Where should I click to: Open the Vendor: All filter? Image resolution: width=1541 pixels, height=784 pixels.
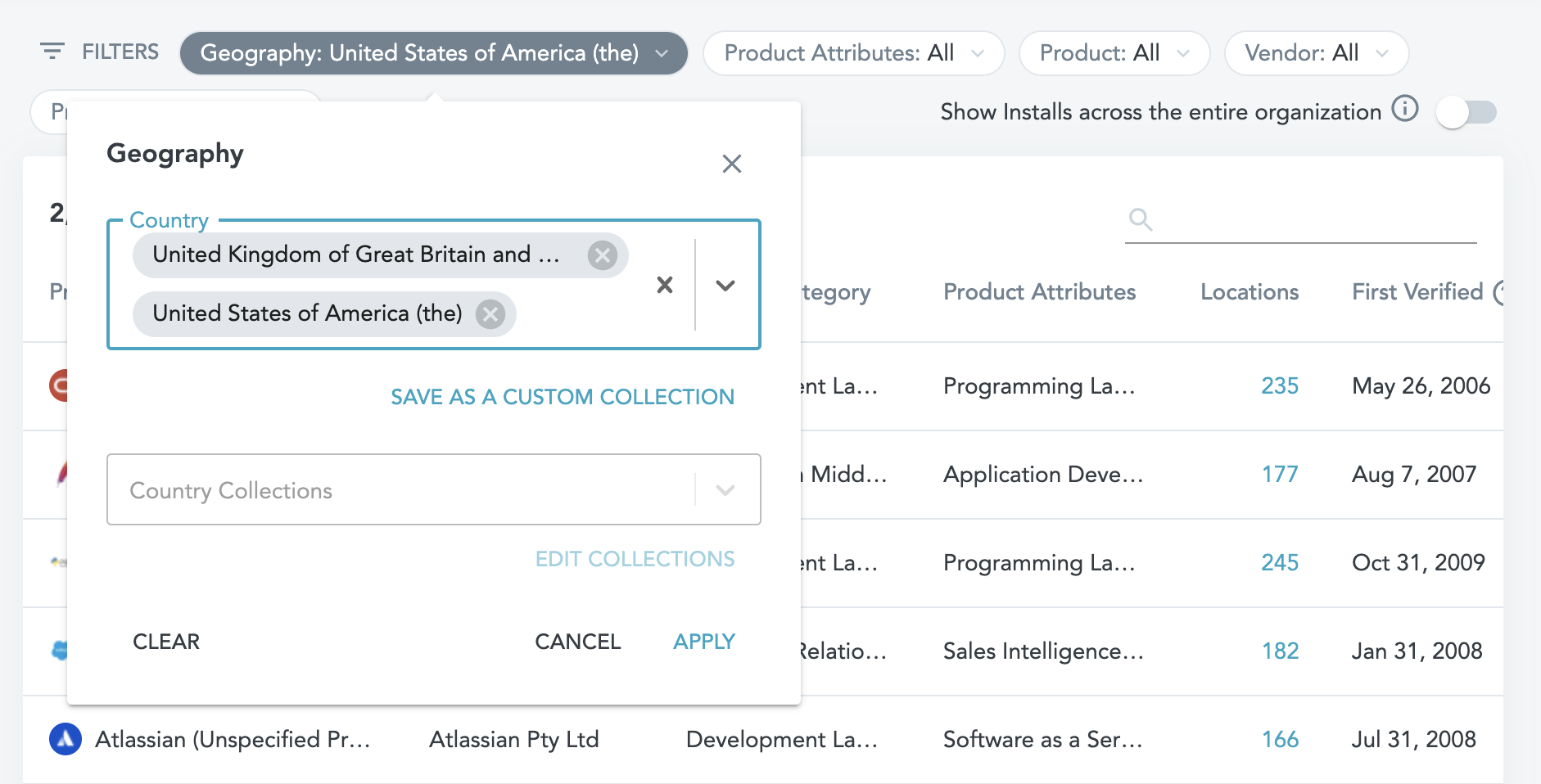[x=1315, y=53]
